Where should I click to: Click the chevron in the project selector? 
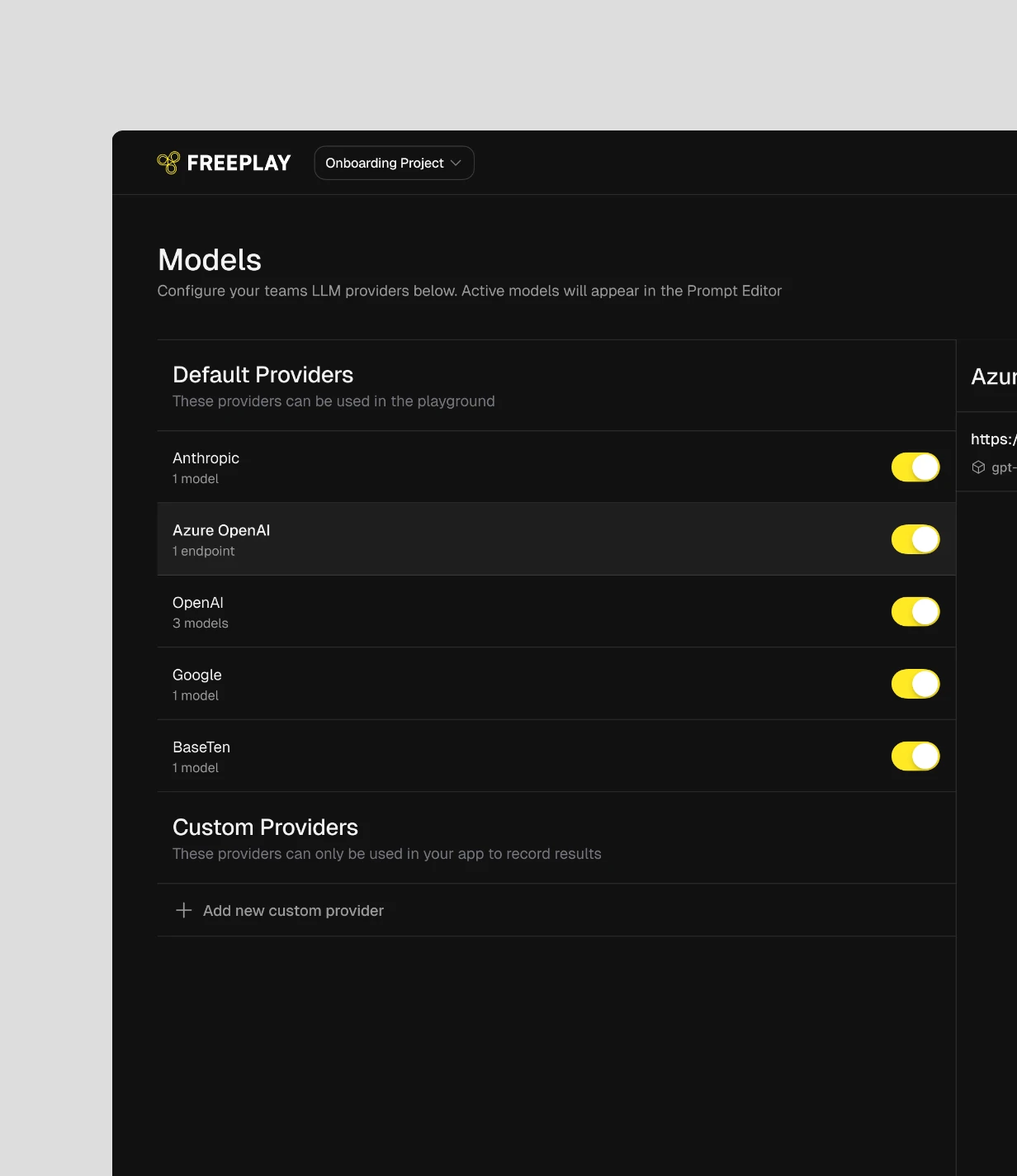coord(456,163)
